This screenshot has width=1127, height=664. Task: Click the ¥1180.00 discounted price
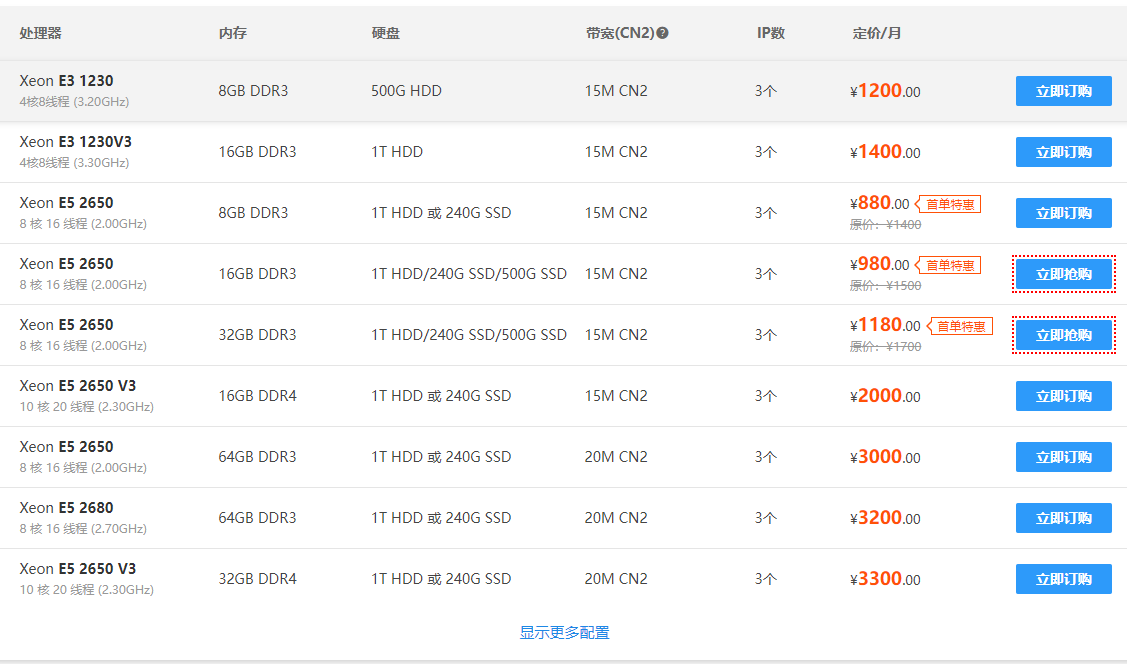click(x=885, y=326)
